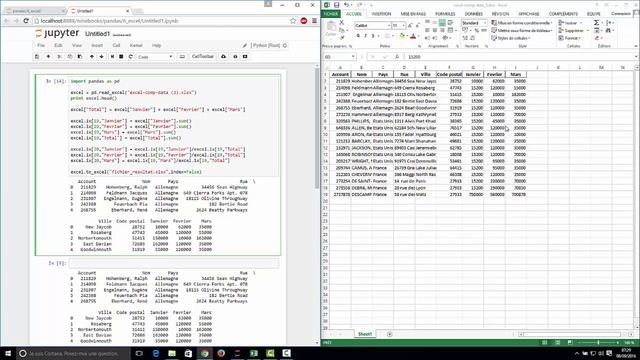The height and width of the screenshot is (360, 640).
Task: Open the Calibri font name dropdown
Action: [x=388, y=25]
